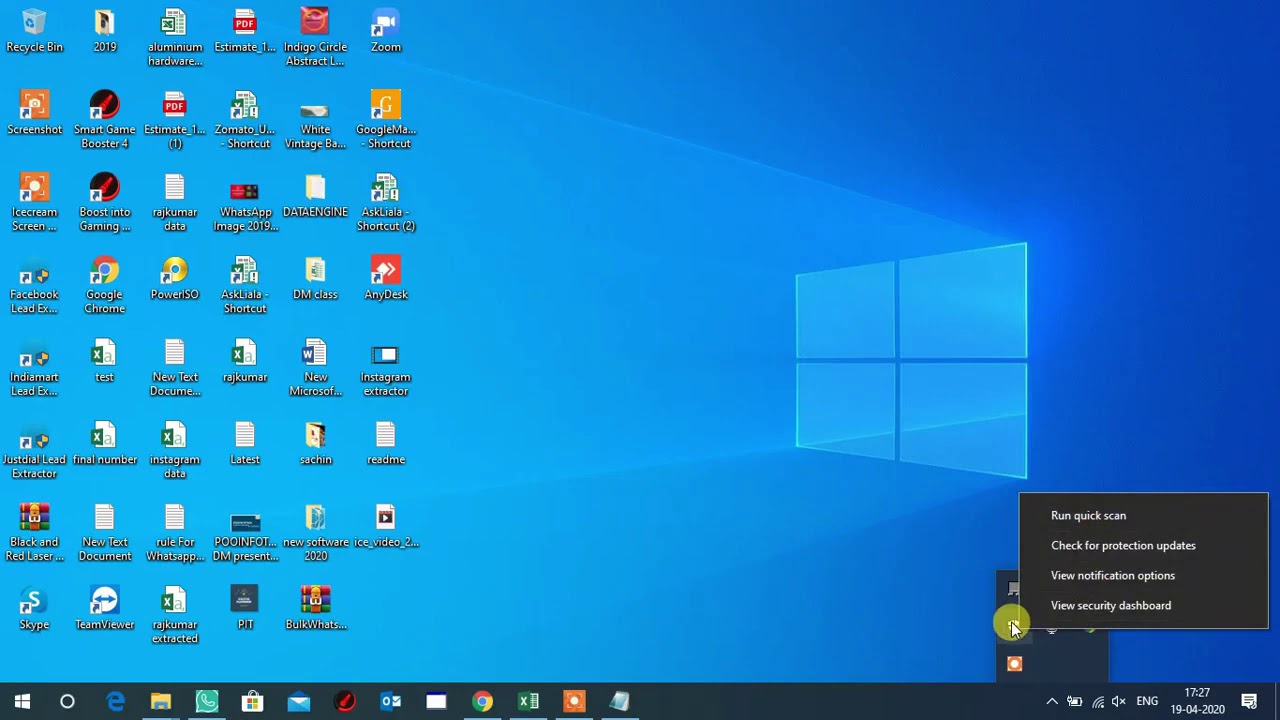
Task: Select AskLiala Shortcut (2) icon
Action: pos(386,203)
